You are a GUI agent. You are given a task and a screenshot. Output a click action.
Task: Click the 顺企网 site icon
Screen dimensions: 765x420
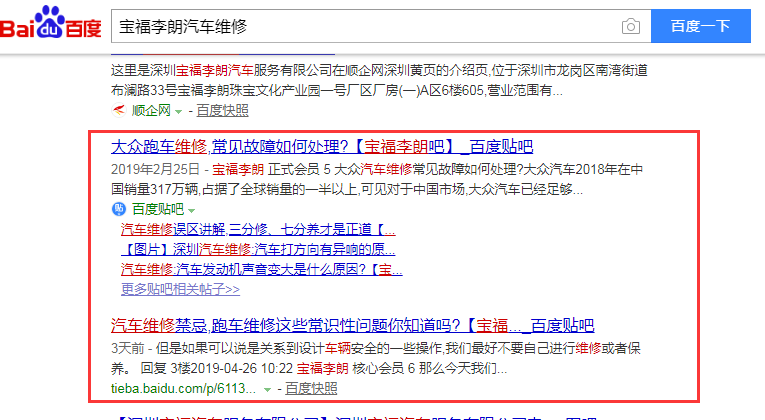click(x=119, y=111)
